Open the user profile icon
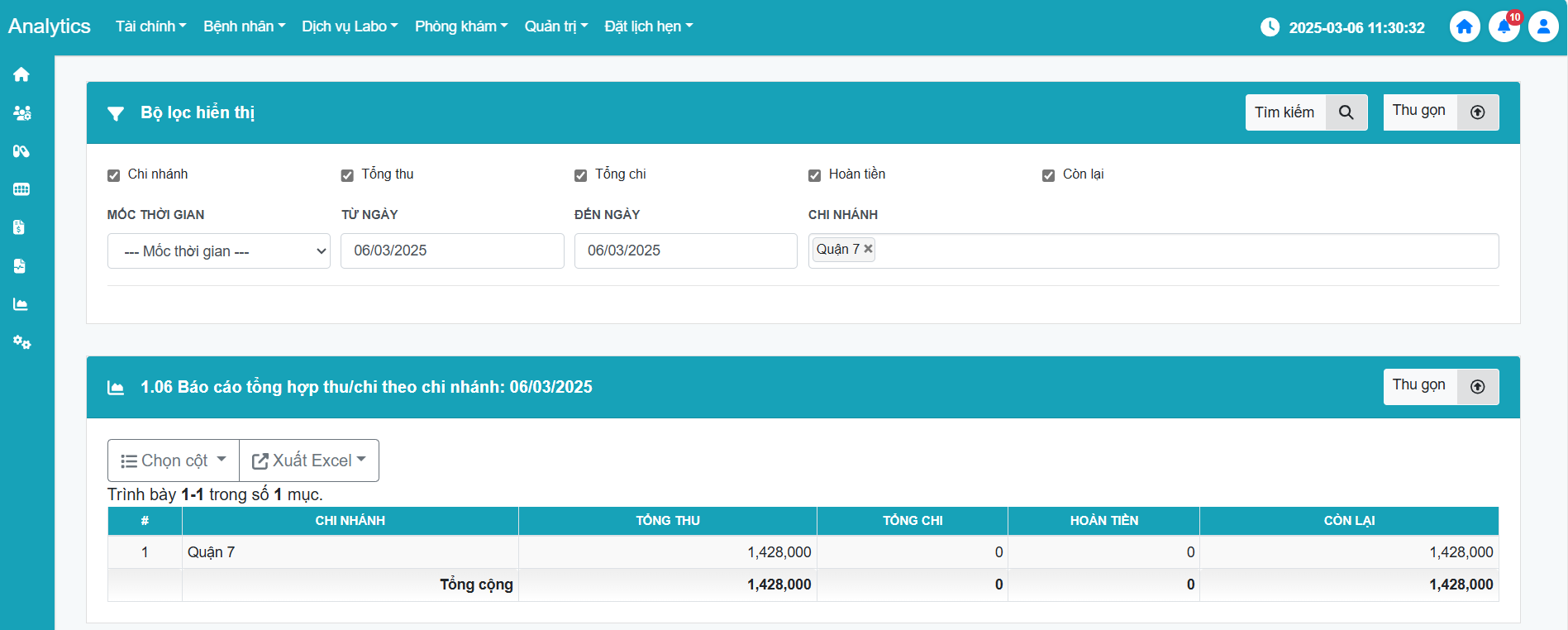This screenshot has width=1568, height=630. (1542, 27)
